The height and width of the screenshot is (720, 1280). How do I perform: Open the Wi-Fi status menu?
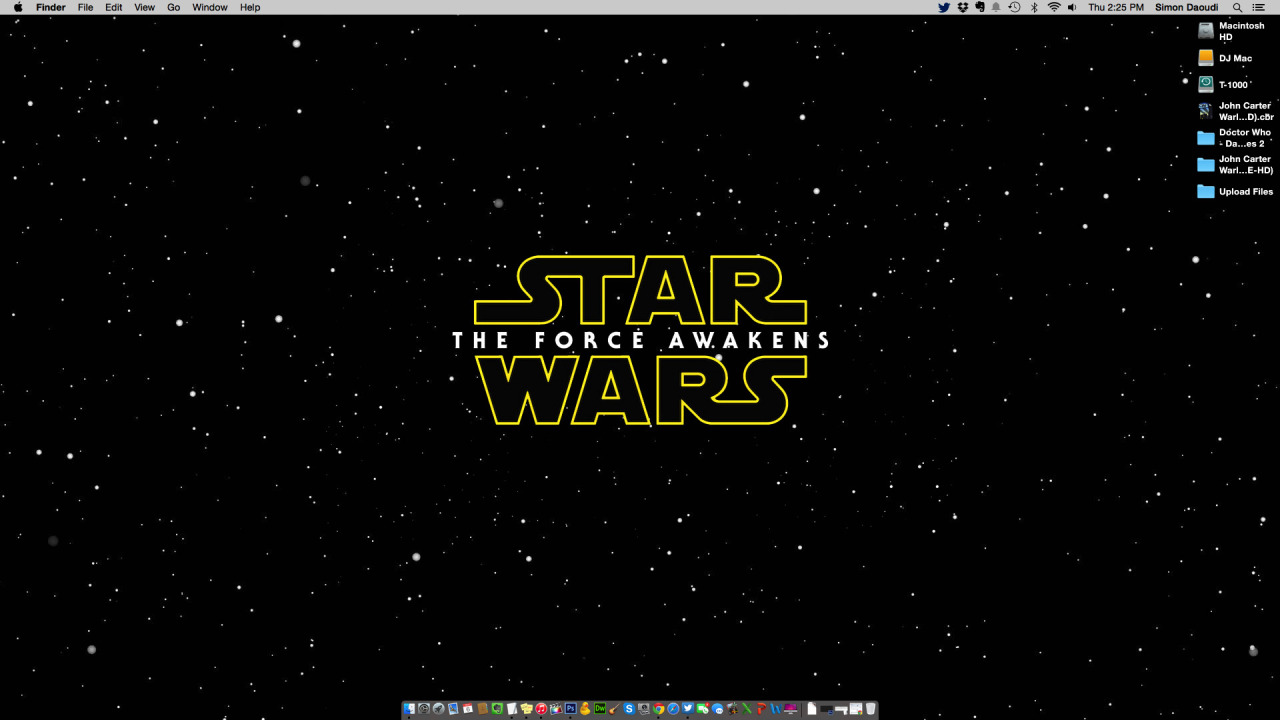[x=1054, y=7]
